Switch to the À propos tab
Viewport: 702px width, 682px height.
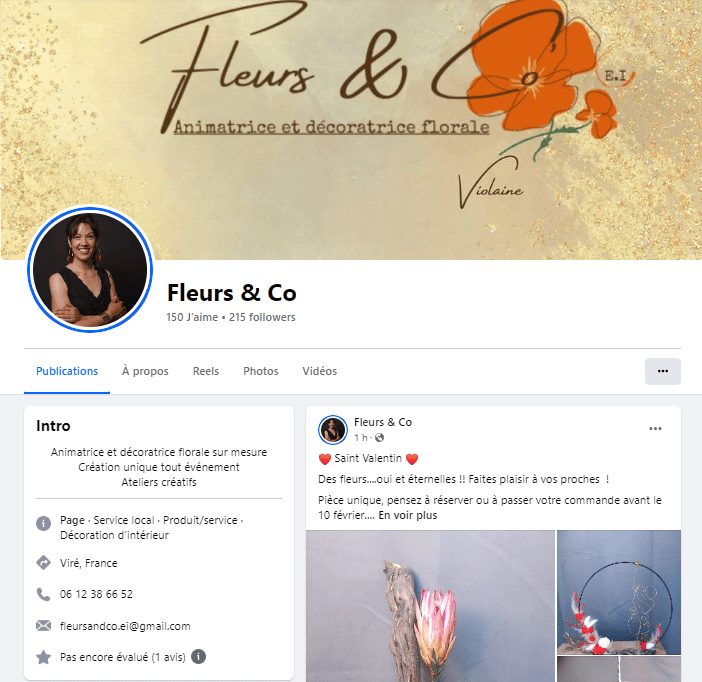(x=145, y=371)
